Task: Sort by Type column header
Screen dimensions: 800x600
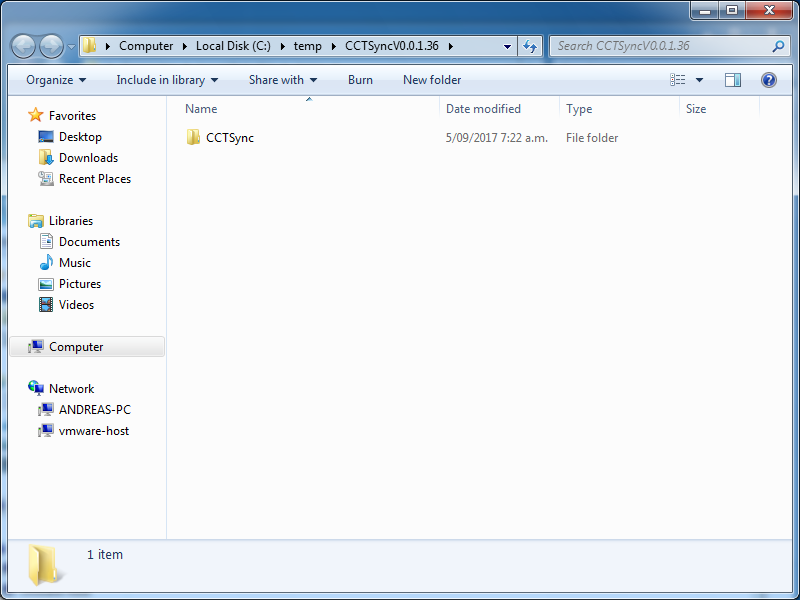Action: pyautogui.click(x=579, y=109)
